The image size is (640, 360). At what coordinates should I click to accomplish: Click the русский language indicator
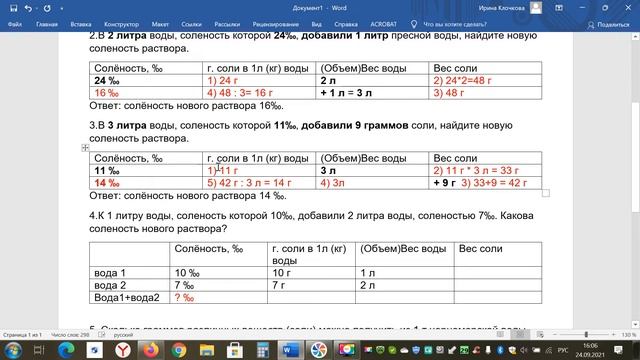click(123, 335)
